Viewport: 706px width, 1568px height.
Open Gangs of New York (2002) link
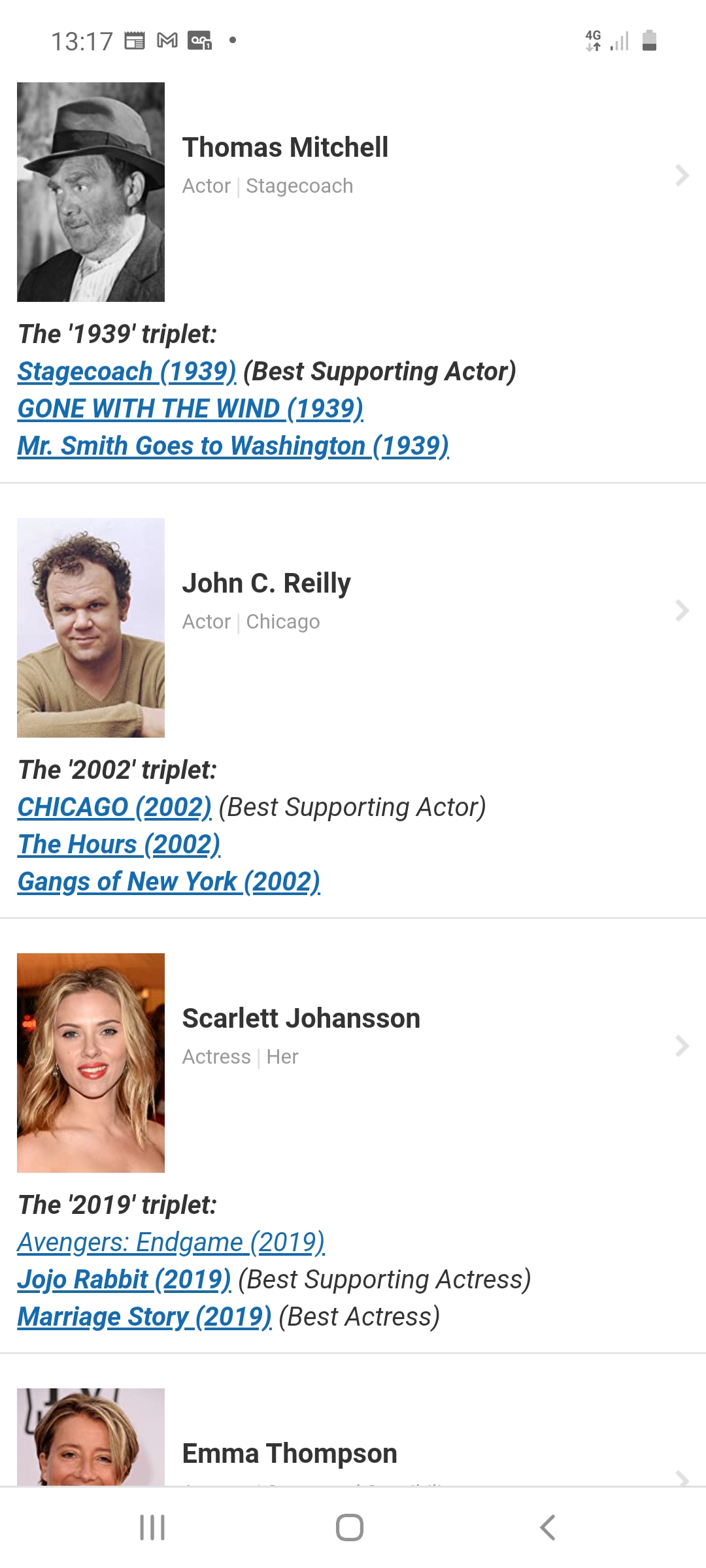[169, 881]
